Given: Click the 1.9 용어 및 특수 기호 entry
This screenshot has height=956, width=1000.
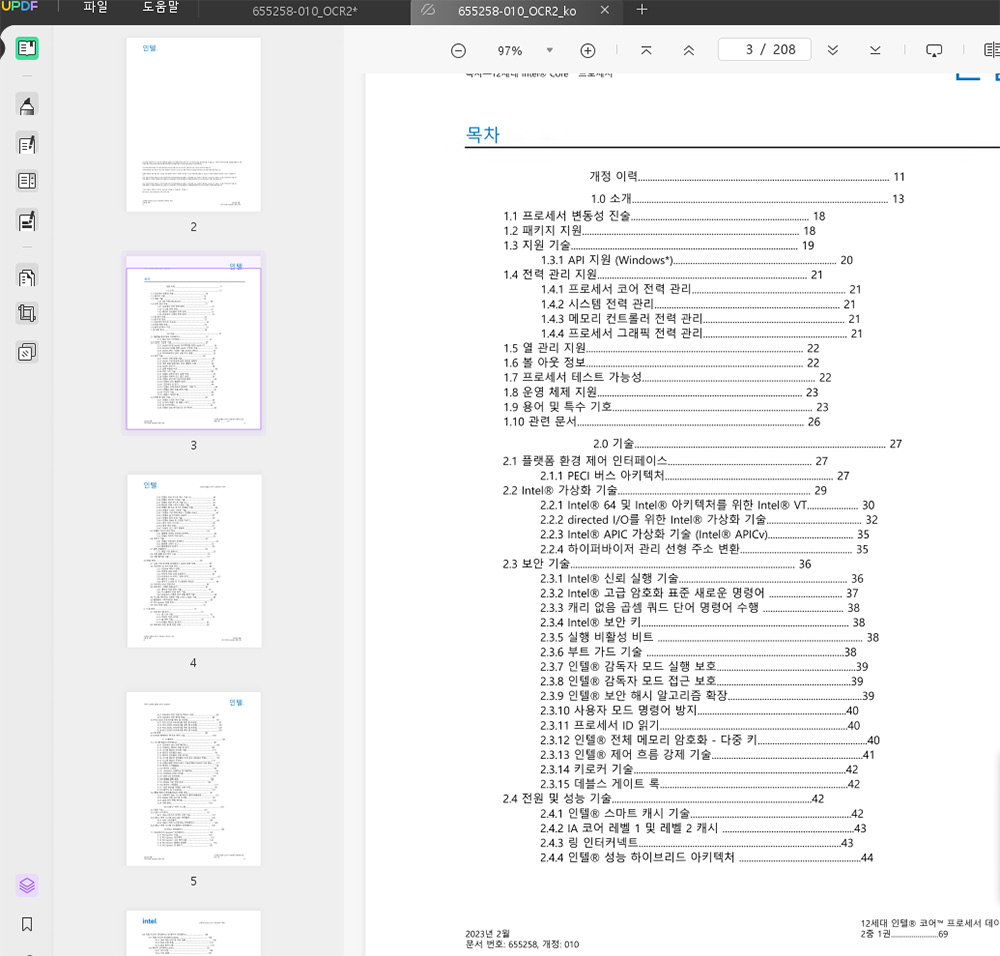Looking at the screenshot, I should coord(666,407).
